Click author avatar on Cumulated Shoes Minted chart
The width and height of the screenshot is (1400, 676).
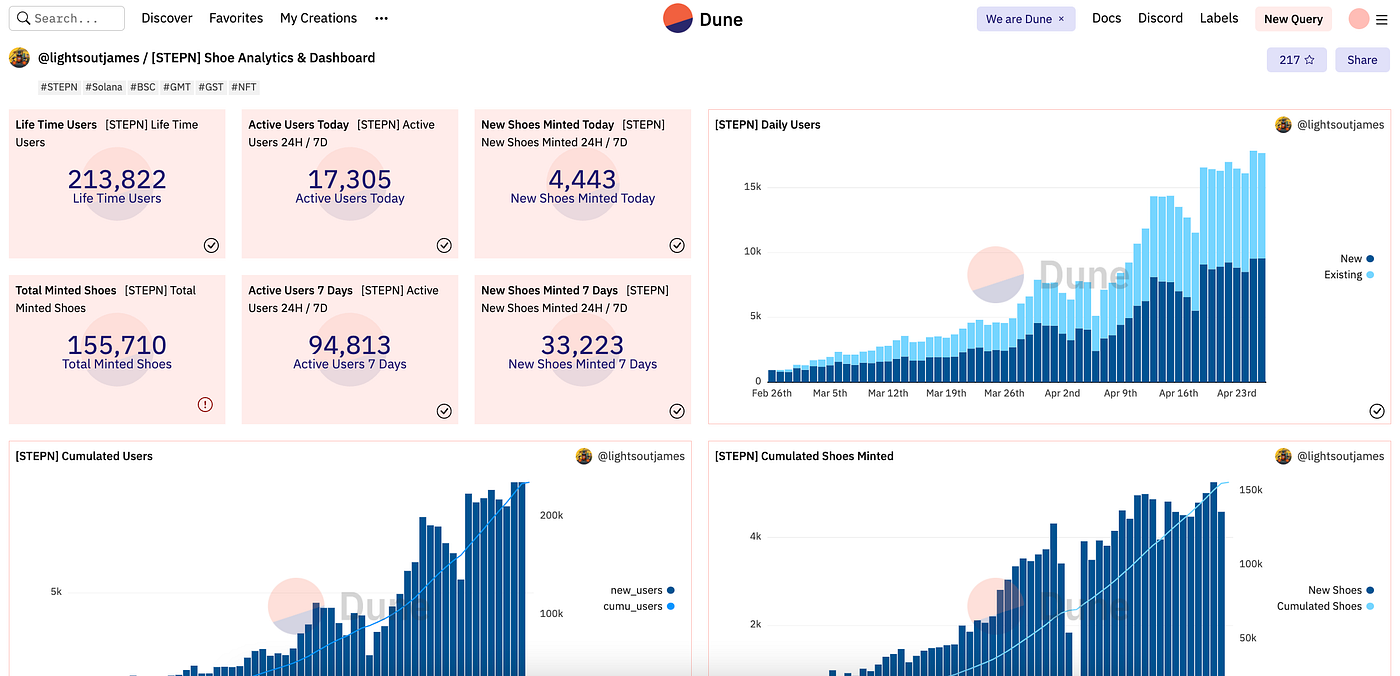(1283, 456)
